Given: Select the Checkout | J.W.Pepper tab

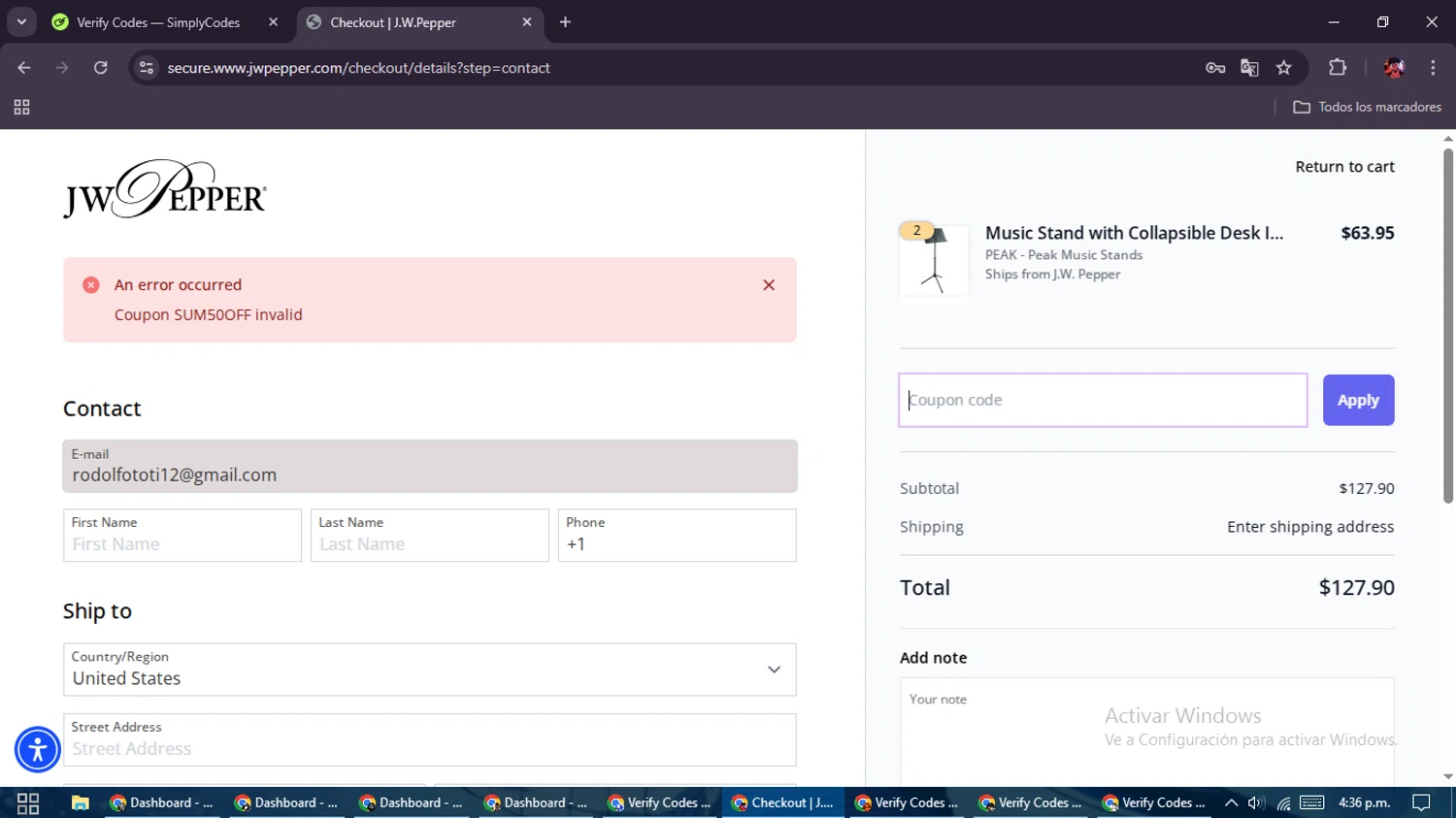Looking at the screenshot, I should 417,22.
